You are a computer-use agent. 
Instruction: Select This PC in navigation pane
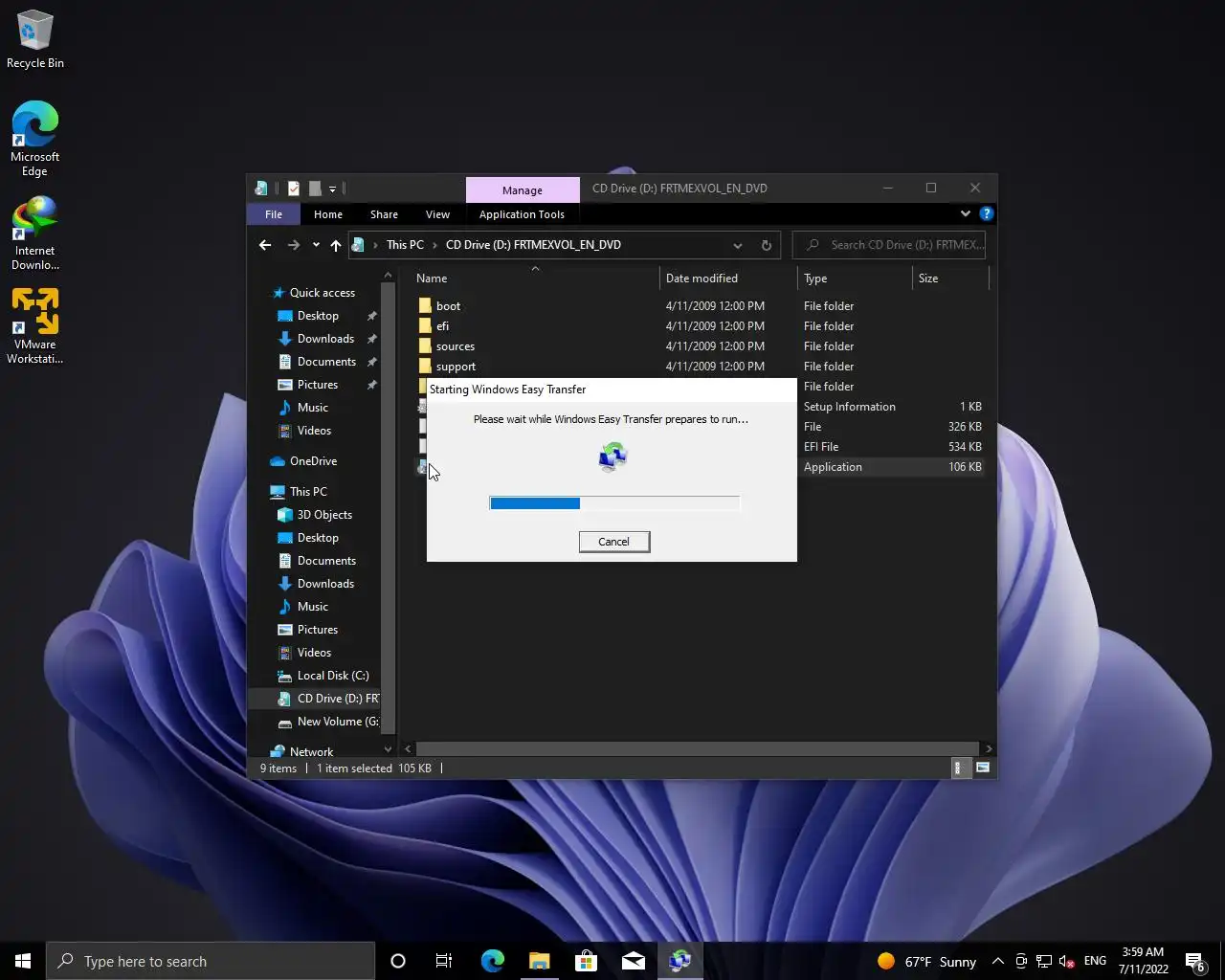point(308,492)
